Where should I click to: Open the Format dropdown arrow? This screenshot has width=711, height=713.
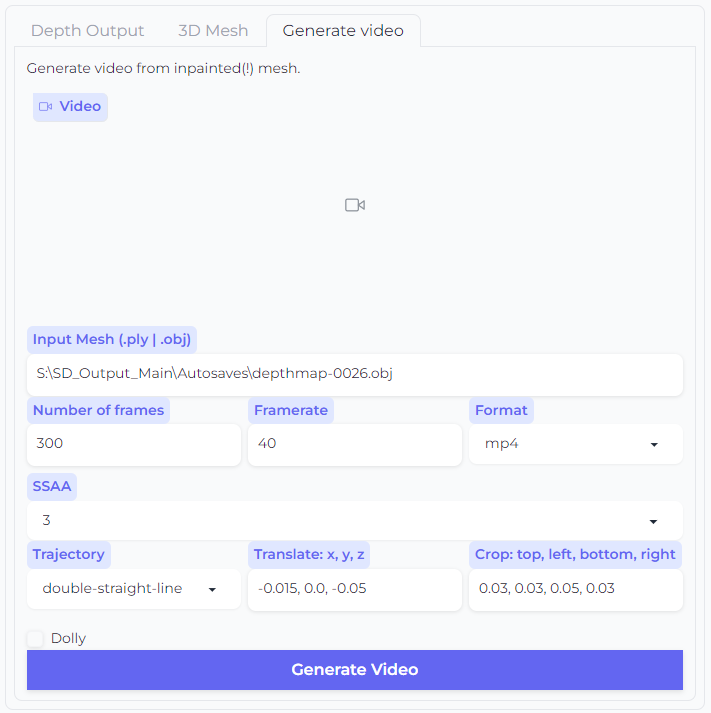click(654, 444)
